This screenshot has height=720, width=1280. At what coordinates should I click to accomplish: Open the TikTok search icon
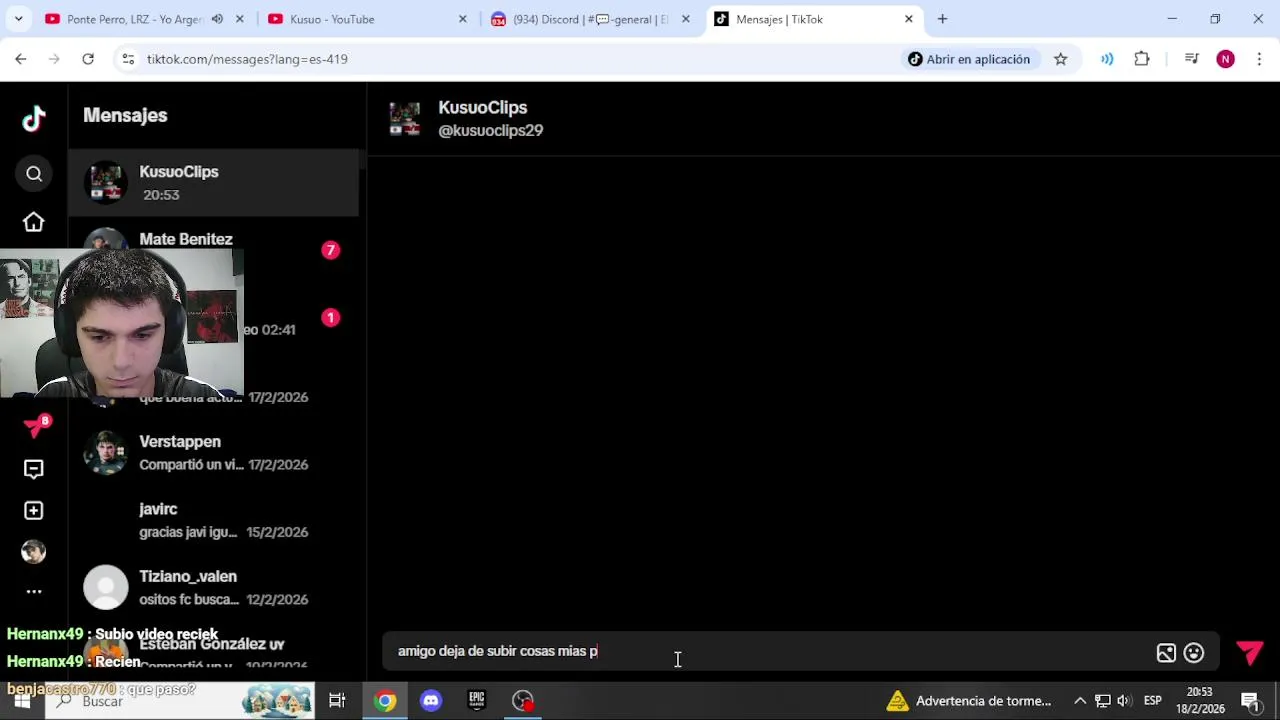click(x=34, y=174)
